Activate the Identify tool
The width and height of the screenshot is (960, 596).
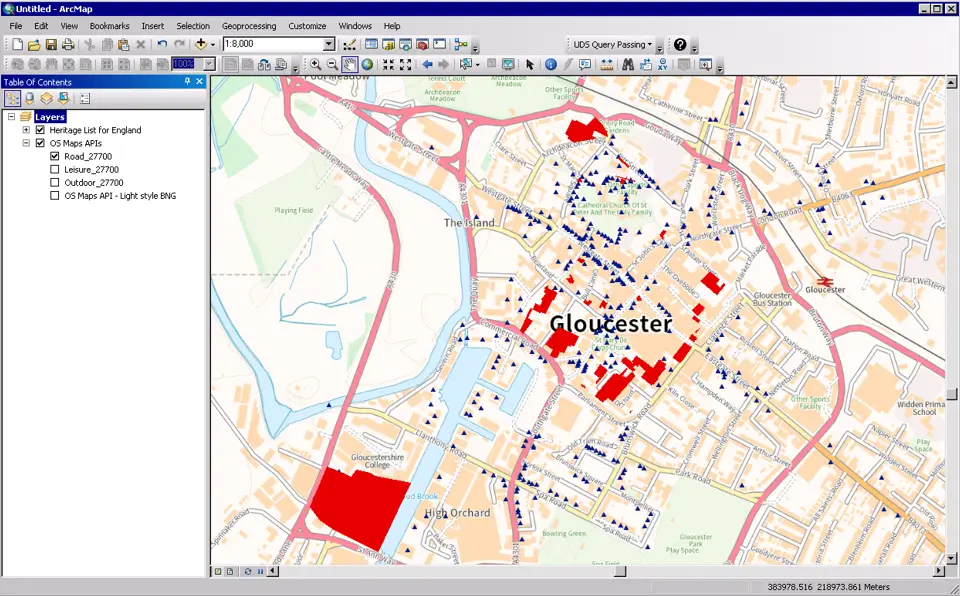click(x=551, y=64)
